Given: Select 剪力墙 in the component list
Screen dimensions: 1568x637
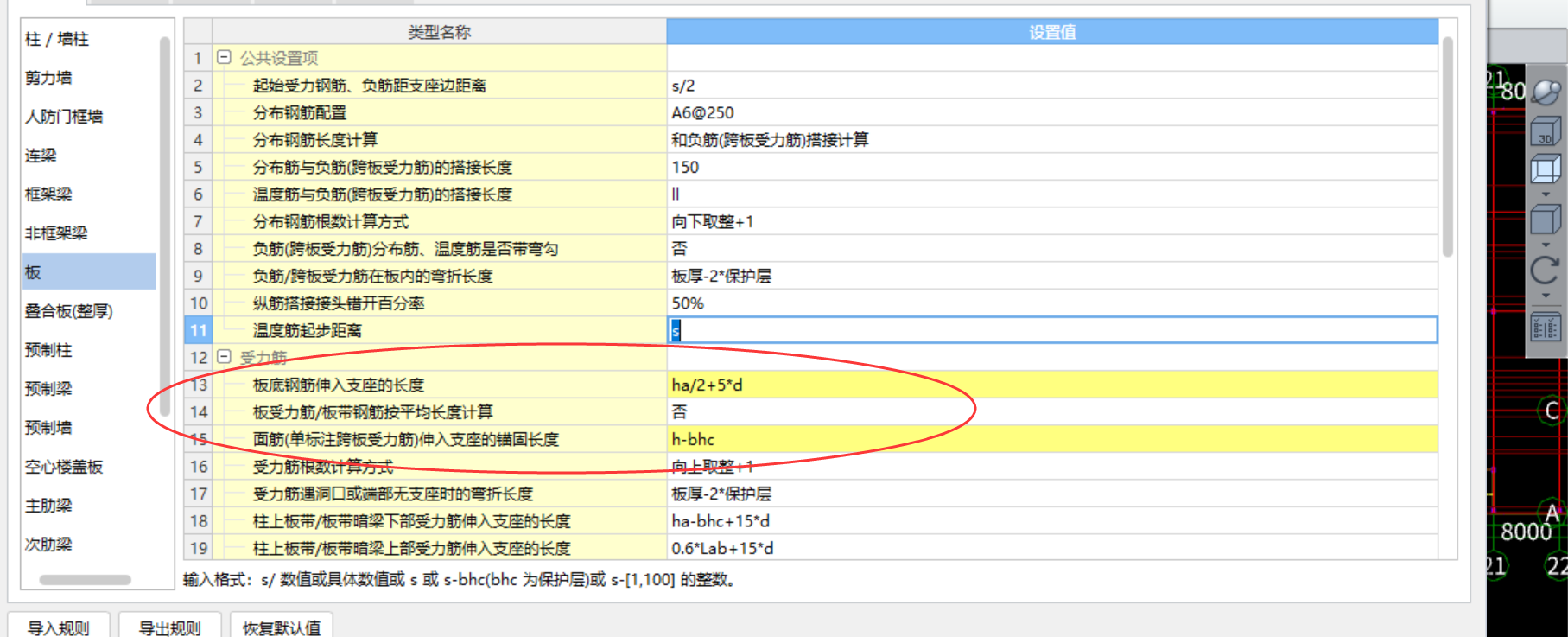Looking at the screenshot, I should click(48, 78).
